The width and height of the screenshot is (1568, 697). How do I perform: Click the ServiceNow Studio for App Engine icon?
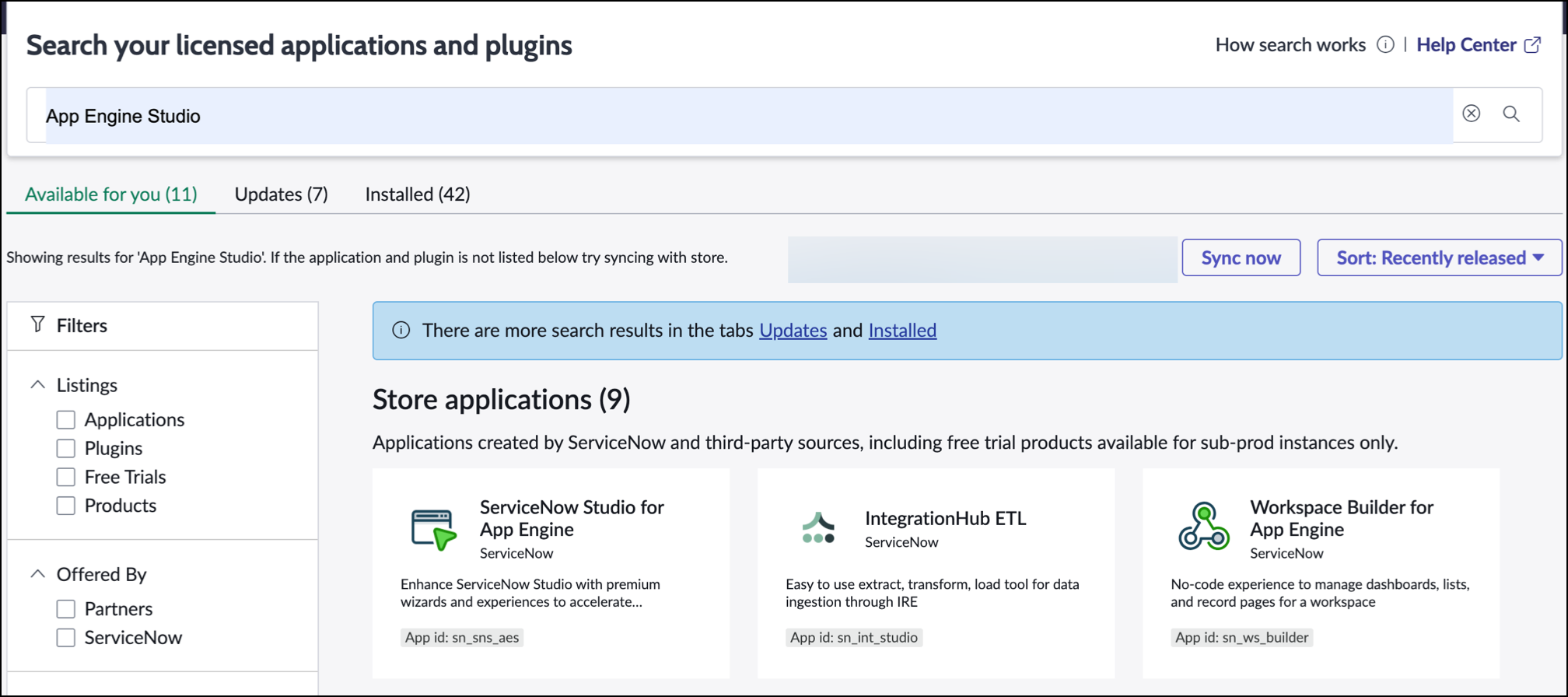(x=433, y=529)
